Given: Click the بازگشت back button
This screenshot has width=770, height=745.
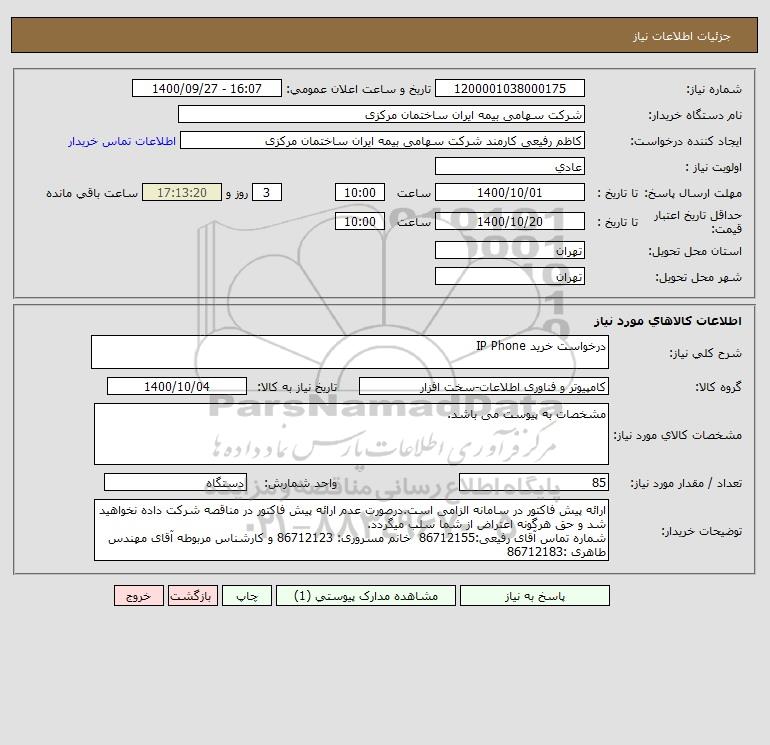Looking at the screenshot, I should 192,595.
